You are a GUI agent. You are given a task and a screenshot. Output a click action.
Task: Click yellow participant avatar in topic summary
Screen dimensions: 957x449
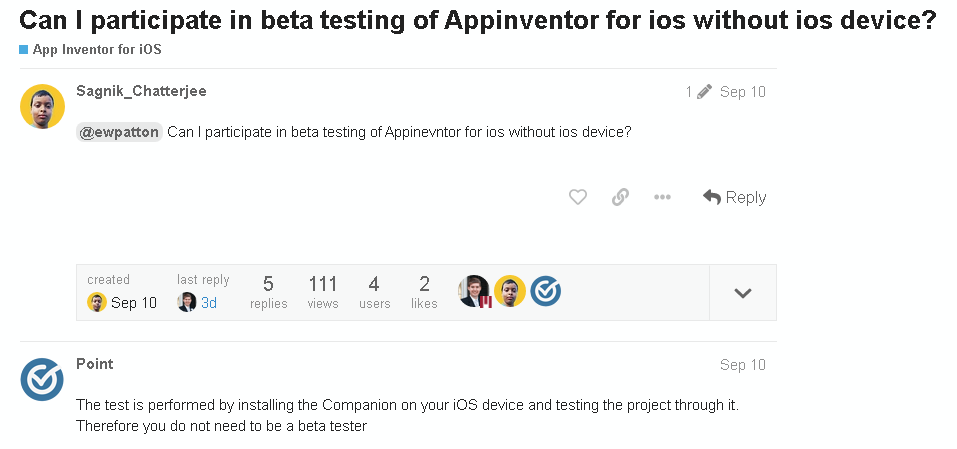[510, 291]
